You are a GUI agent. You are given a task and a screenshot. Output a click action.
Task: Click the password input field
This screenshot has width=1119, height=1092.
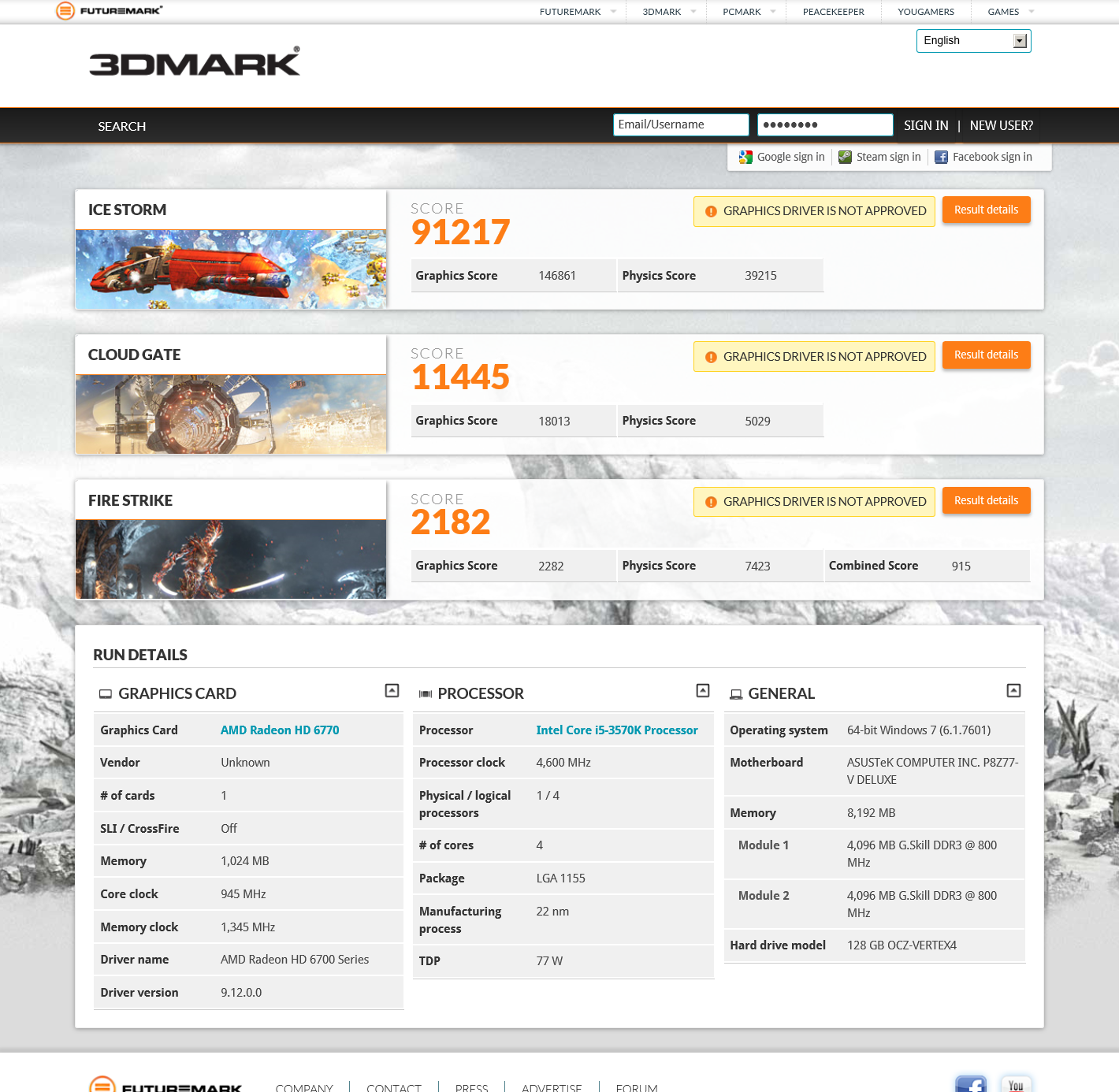(825, 124)
